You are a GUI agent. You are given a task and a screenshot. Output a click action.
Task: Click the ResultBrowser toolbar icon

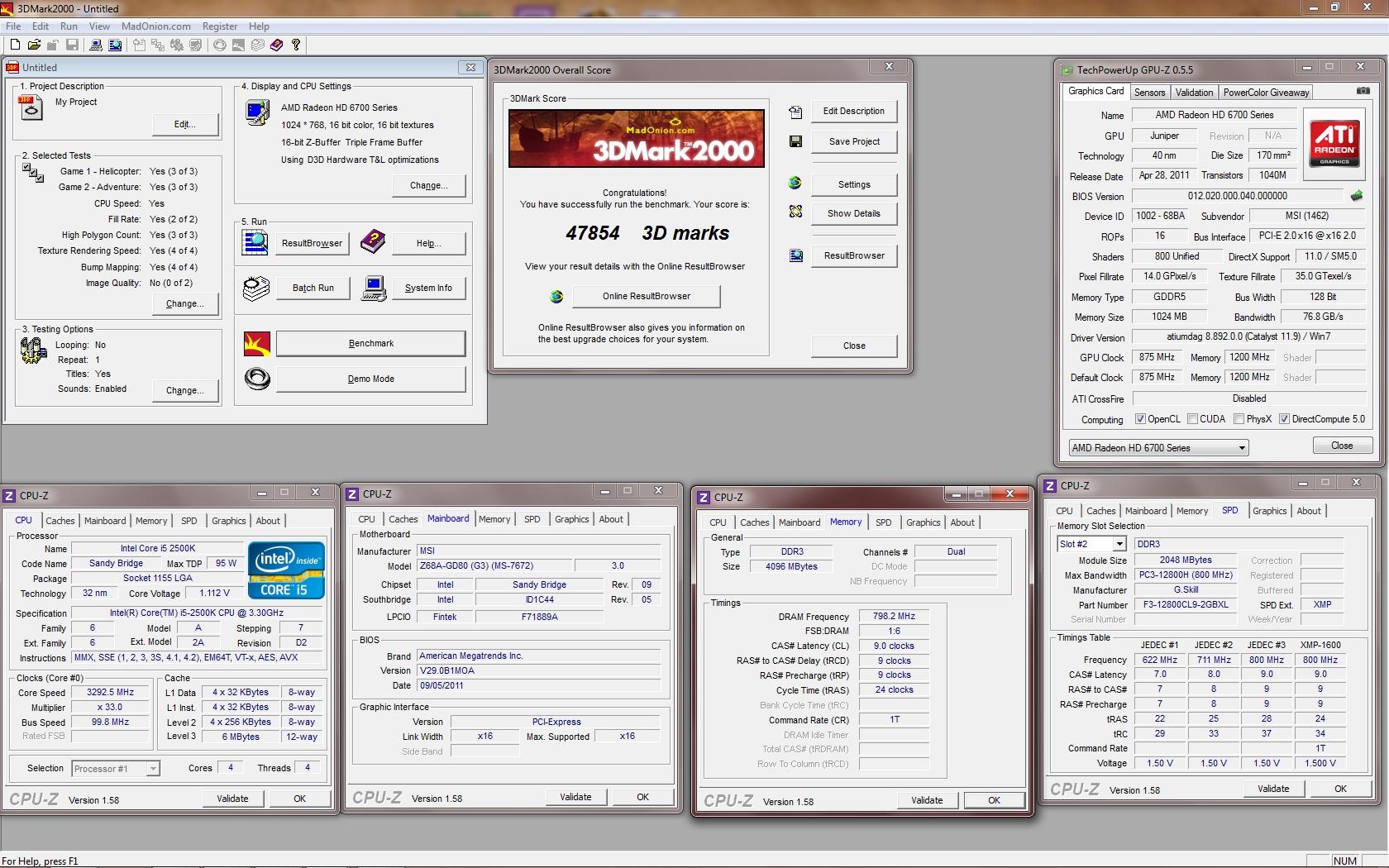(x=115, y=45)
